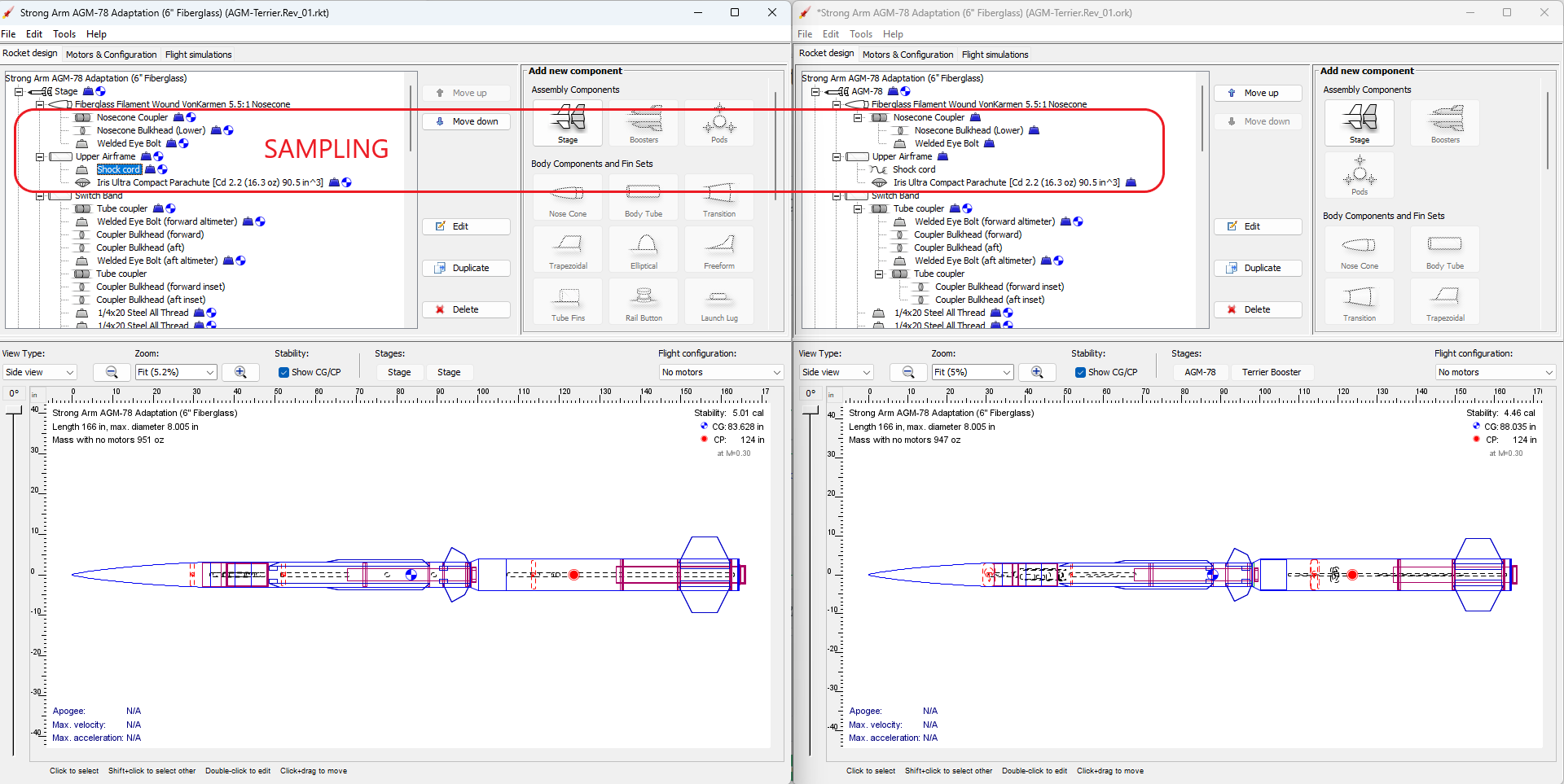This screenshot has height=784, width=1564.
Task: Add a Freeform fin set
Action: (718, 249)
